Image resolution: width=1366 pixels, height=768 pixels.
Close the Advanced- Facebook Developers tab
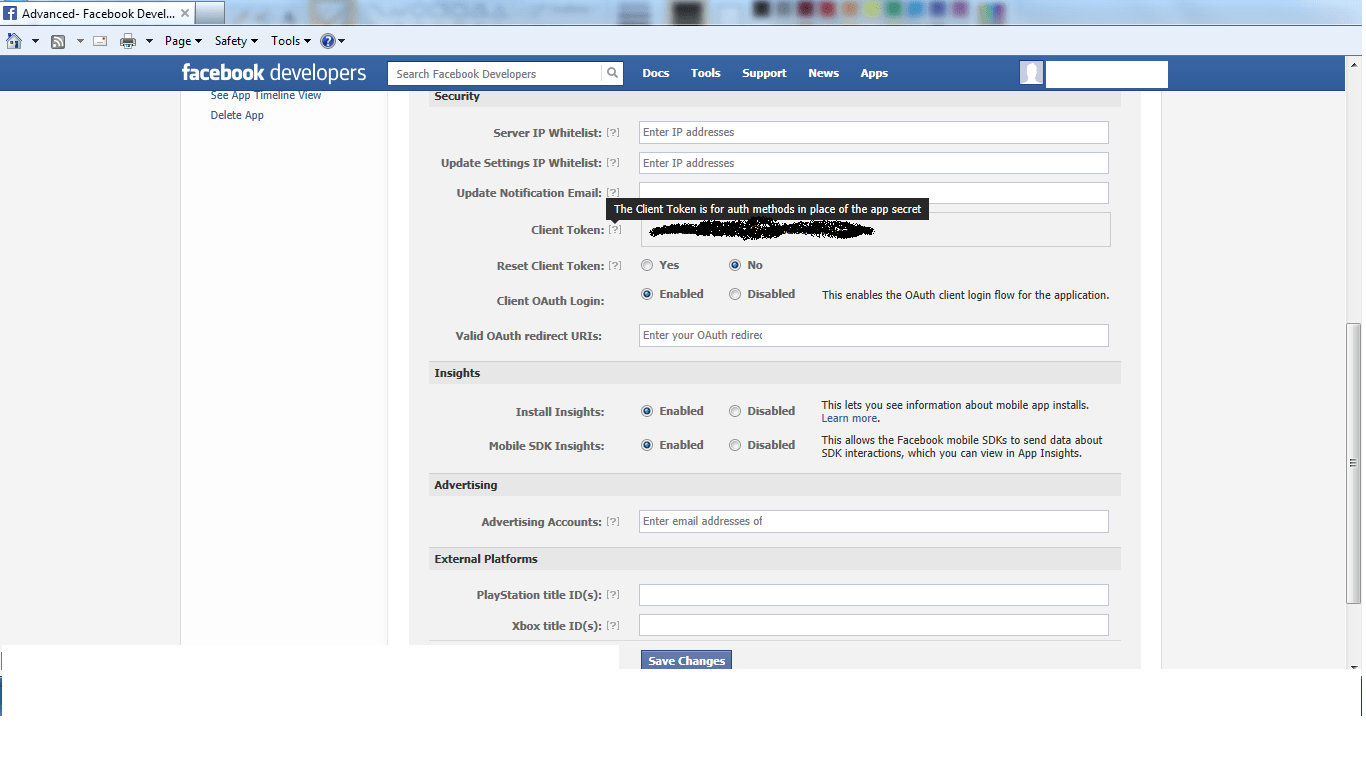(x=184, y=13)
